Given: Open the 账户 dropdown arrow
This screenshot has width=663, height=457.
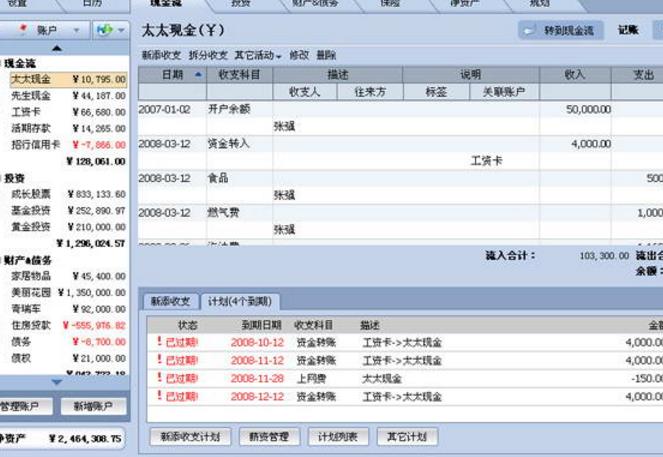Looking at the screenshot, I should click(x=77, y=30).
